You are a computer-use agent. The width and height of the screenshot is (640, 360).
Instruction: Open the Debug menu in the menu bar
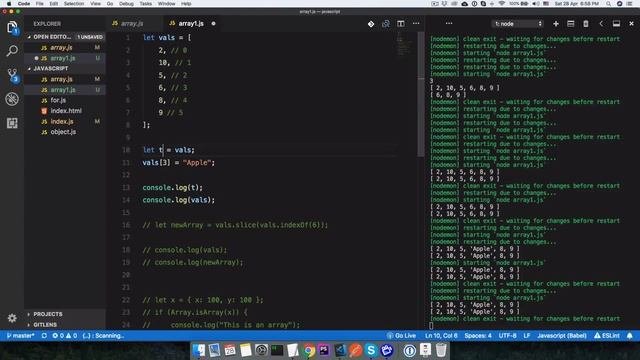(126, 4)
